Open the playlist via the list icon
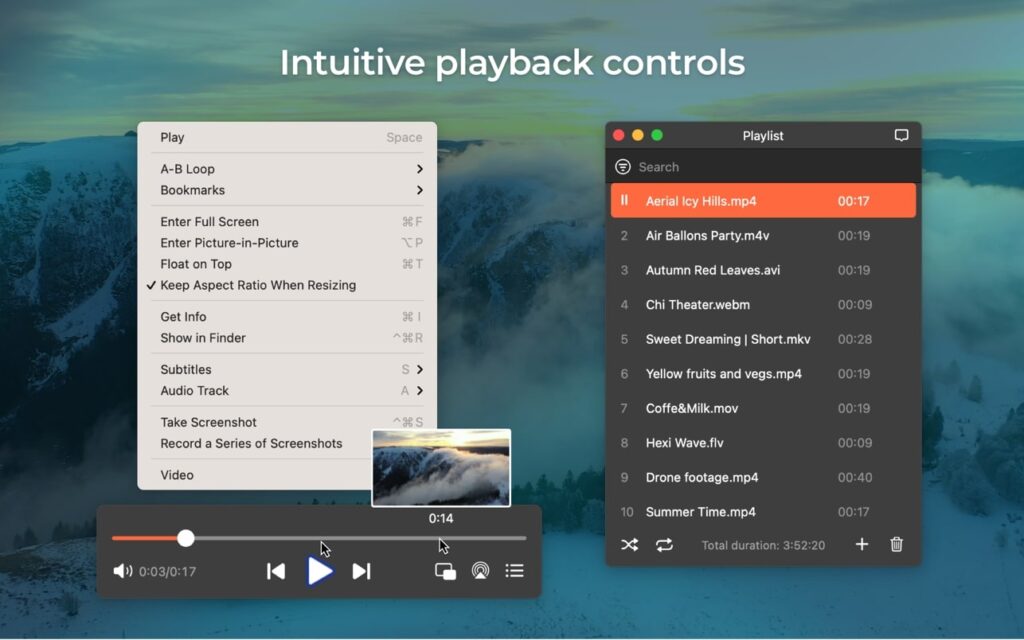Screen dimensions: 1024x640 (x=515, y=570)
